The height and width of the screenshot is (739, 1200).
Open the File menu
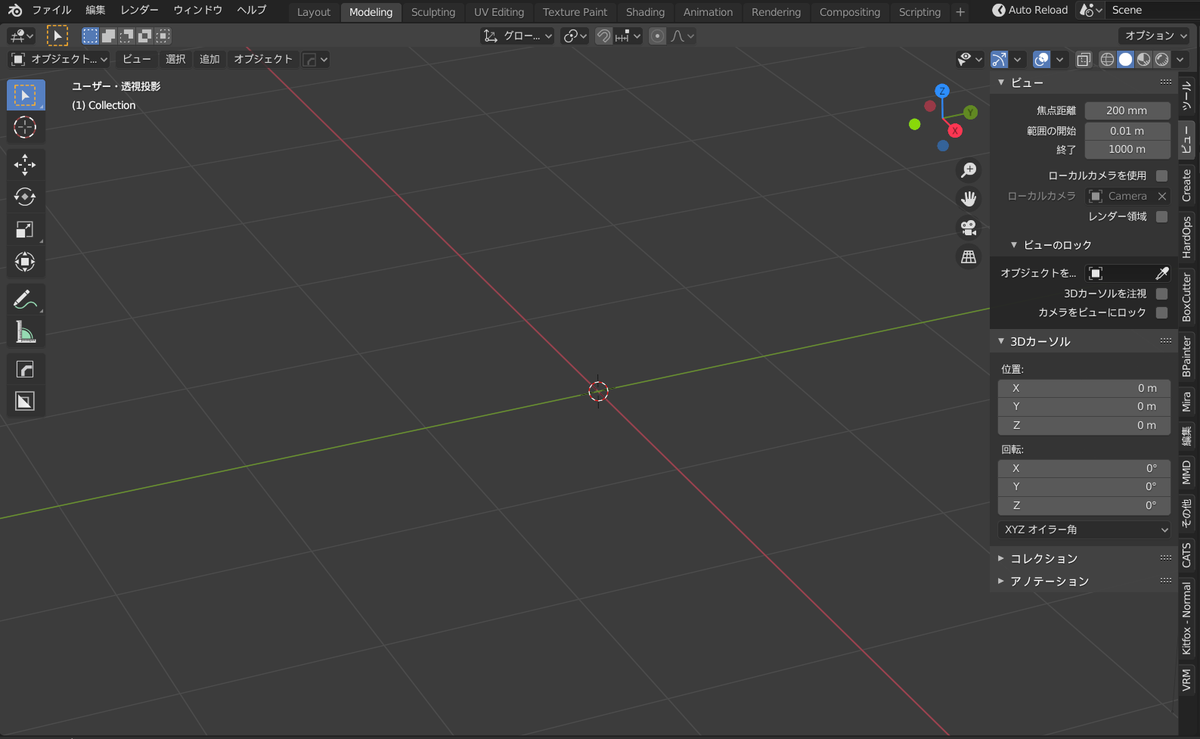pyautogui.click(x=52, y=10)
